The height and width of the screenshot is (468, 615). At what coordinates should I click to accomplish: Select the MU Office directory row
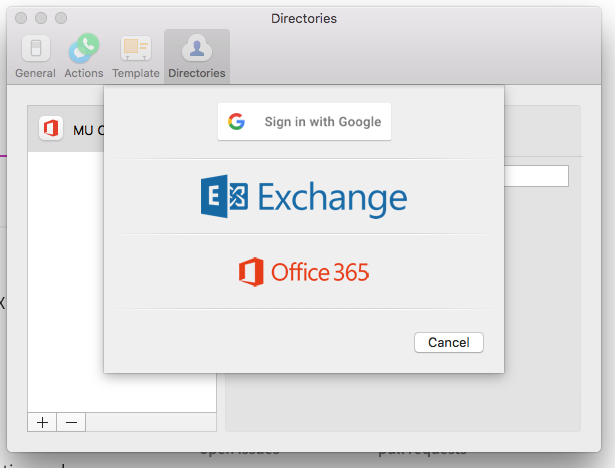tap(66, 129)
